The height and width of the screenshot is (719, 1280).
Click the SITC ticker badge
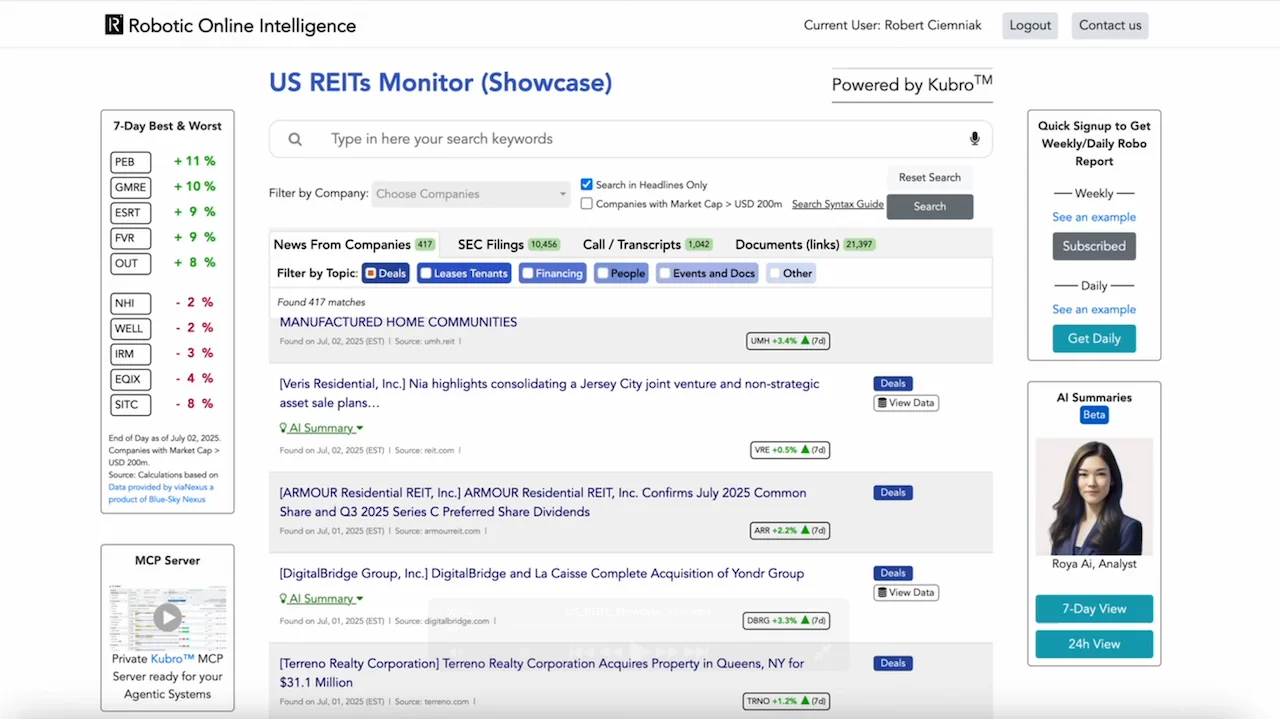tap(131, 405)
